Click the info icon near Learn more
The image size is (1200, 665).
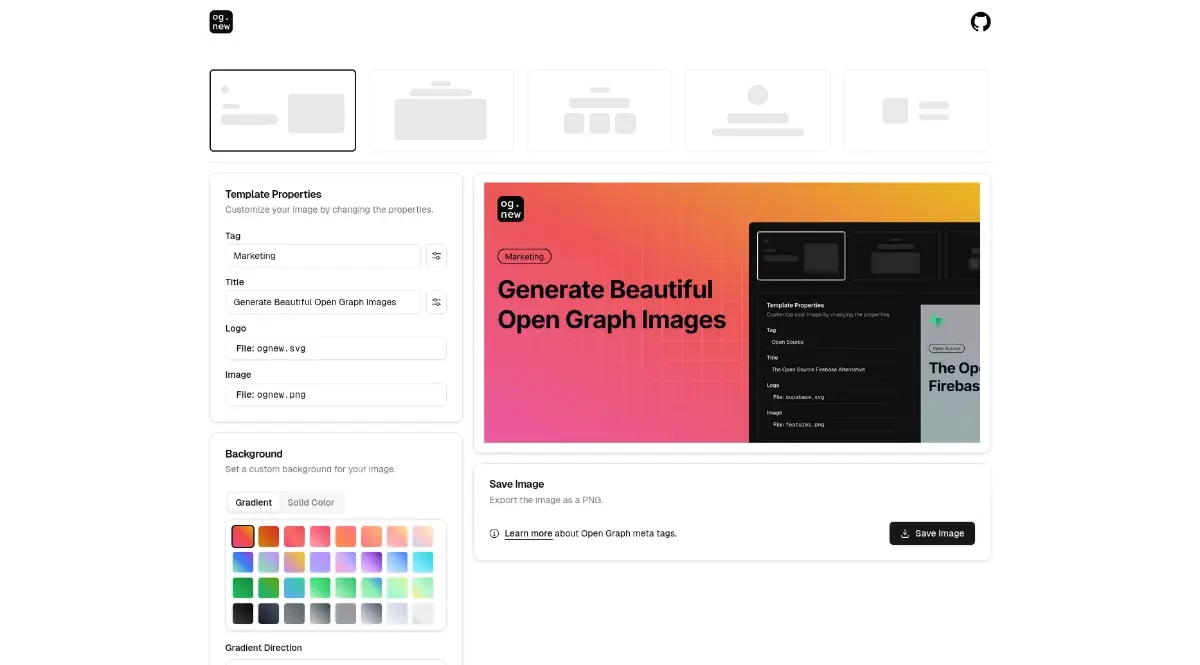(x=494, y=534)
